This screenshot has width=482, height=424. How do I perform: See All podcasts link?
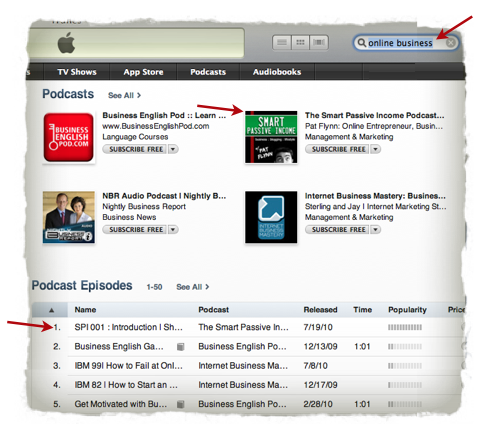124,95
